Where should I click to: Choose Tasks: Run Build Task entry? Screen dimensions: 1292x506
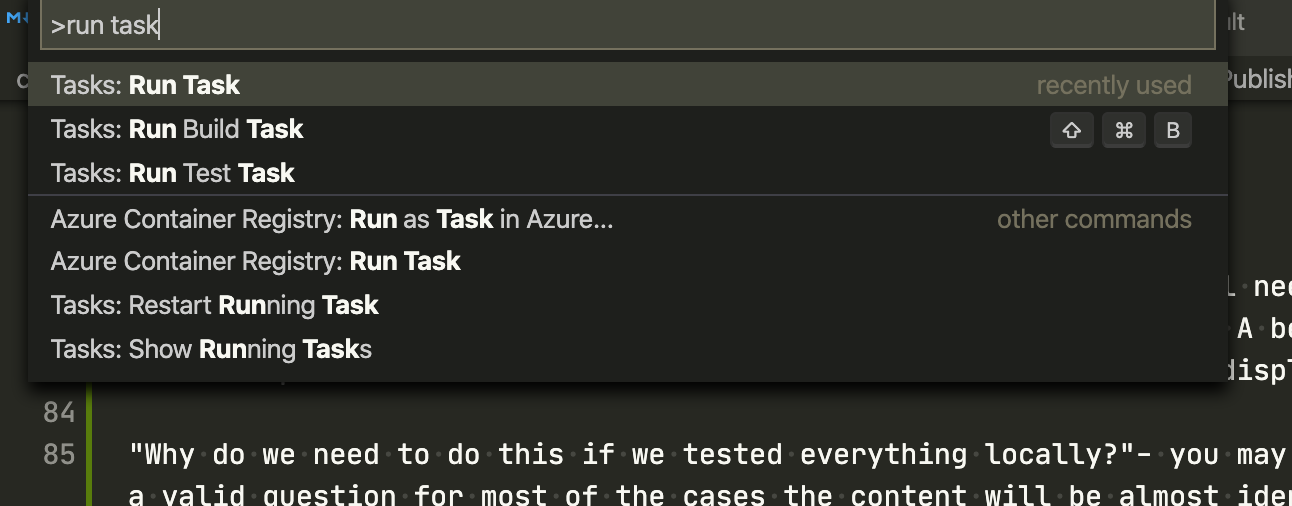[628, 129]
